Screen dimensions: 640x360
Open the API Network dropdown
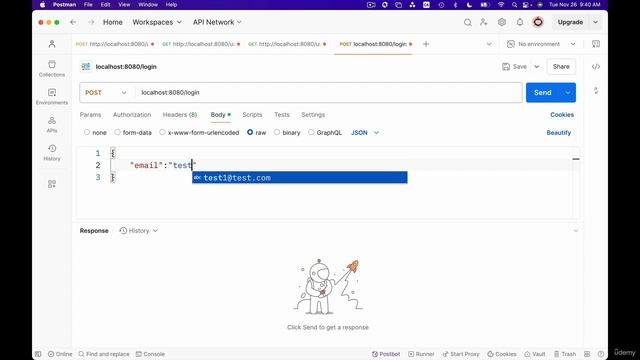tap(217, 22)
